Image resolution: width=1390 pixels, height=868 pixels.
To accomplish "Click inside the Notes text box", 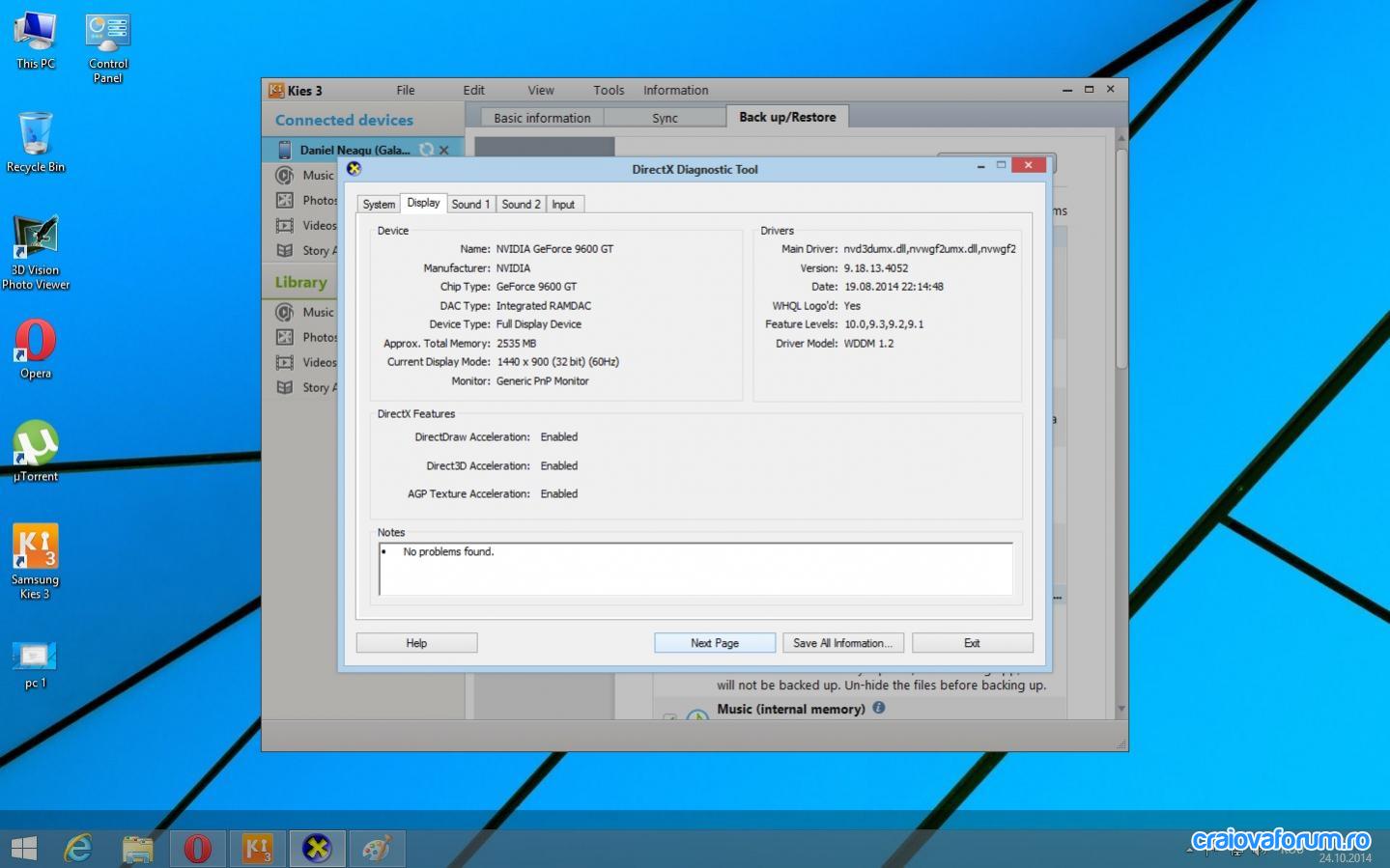I will coord(695,569).
